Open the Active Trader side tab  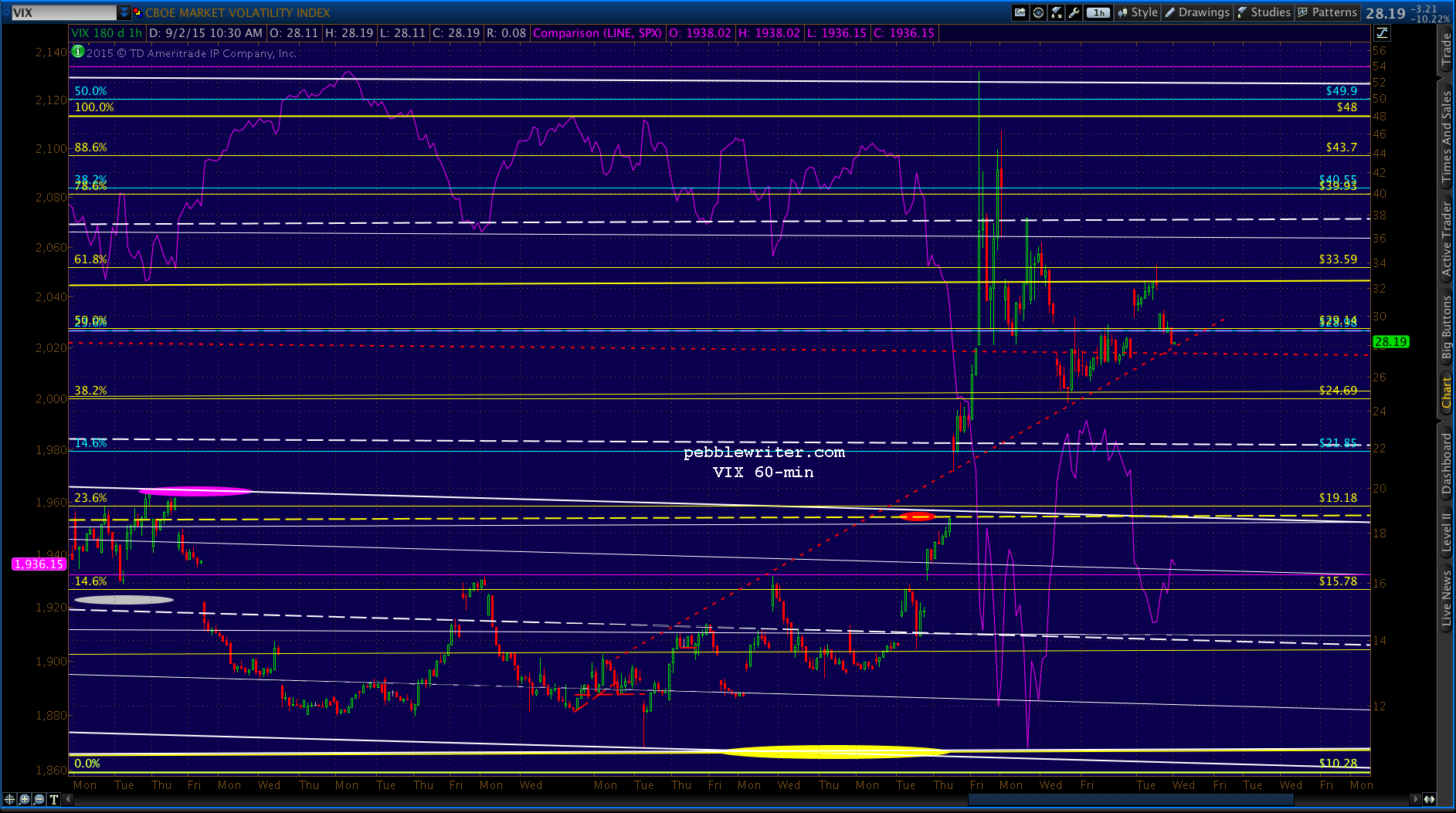[x=1446, y=239]
